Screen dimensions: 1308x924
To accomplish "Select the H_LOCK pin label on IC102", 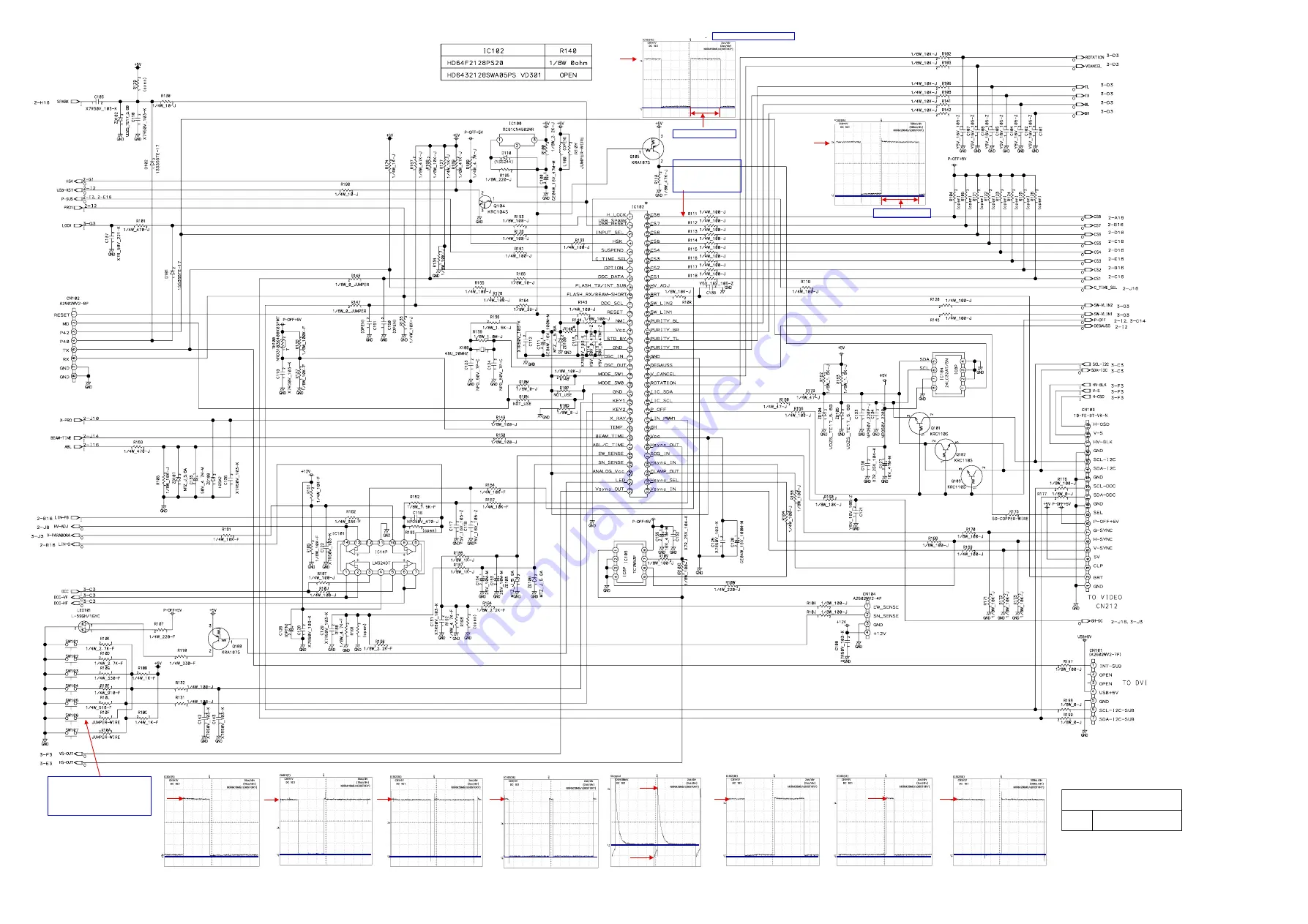I will pyautogui.click(x=616, y=215).
